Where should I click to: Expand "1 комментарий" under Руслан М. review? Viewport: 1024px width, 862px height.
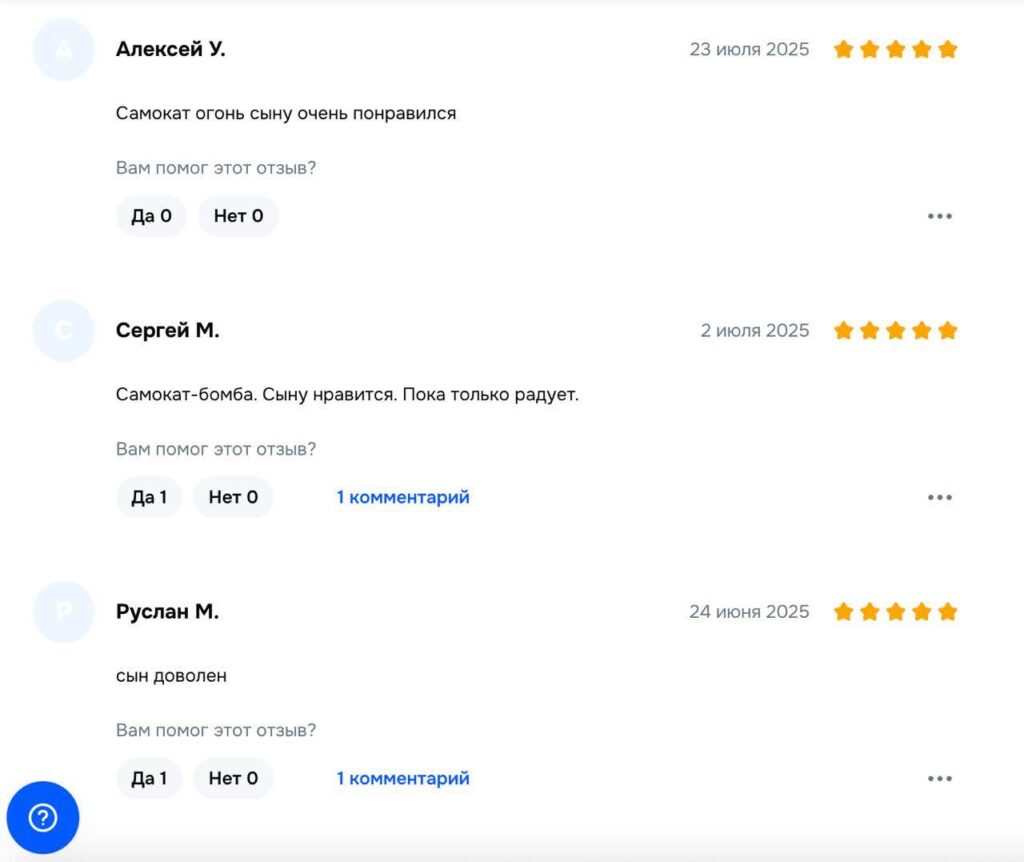403,778
